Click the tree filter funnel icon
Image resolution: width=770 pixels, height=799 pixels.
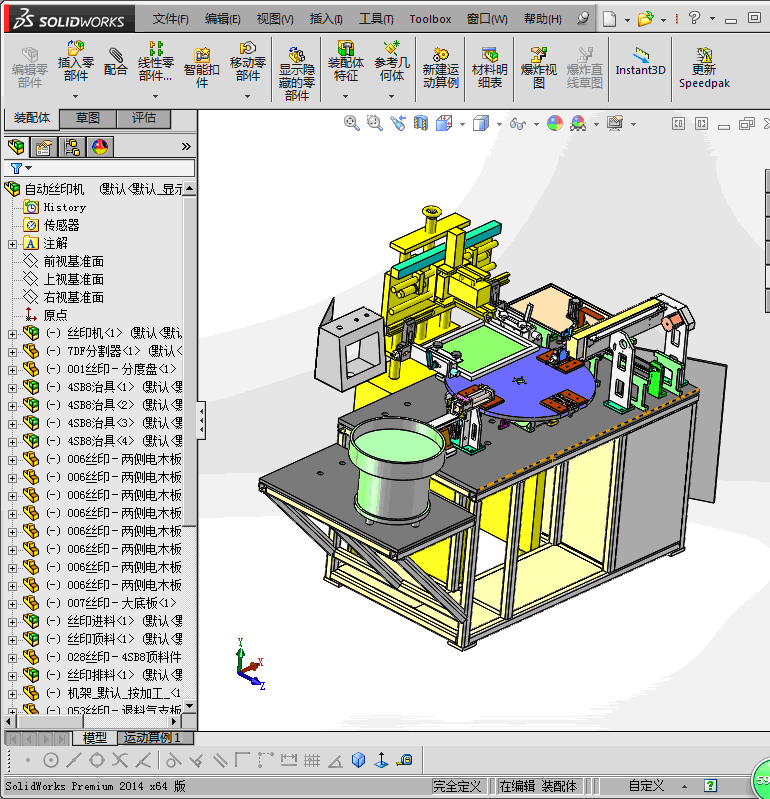(x=16, y=168)
